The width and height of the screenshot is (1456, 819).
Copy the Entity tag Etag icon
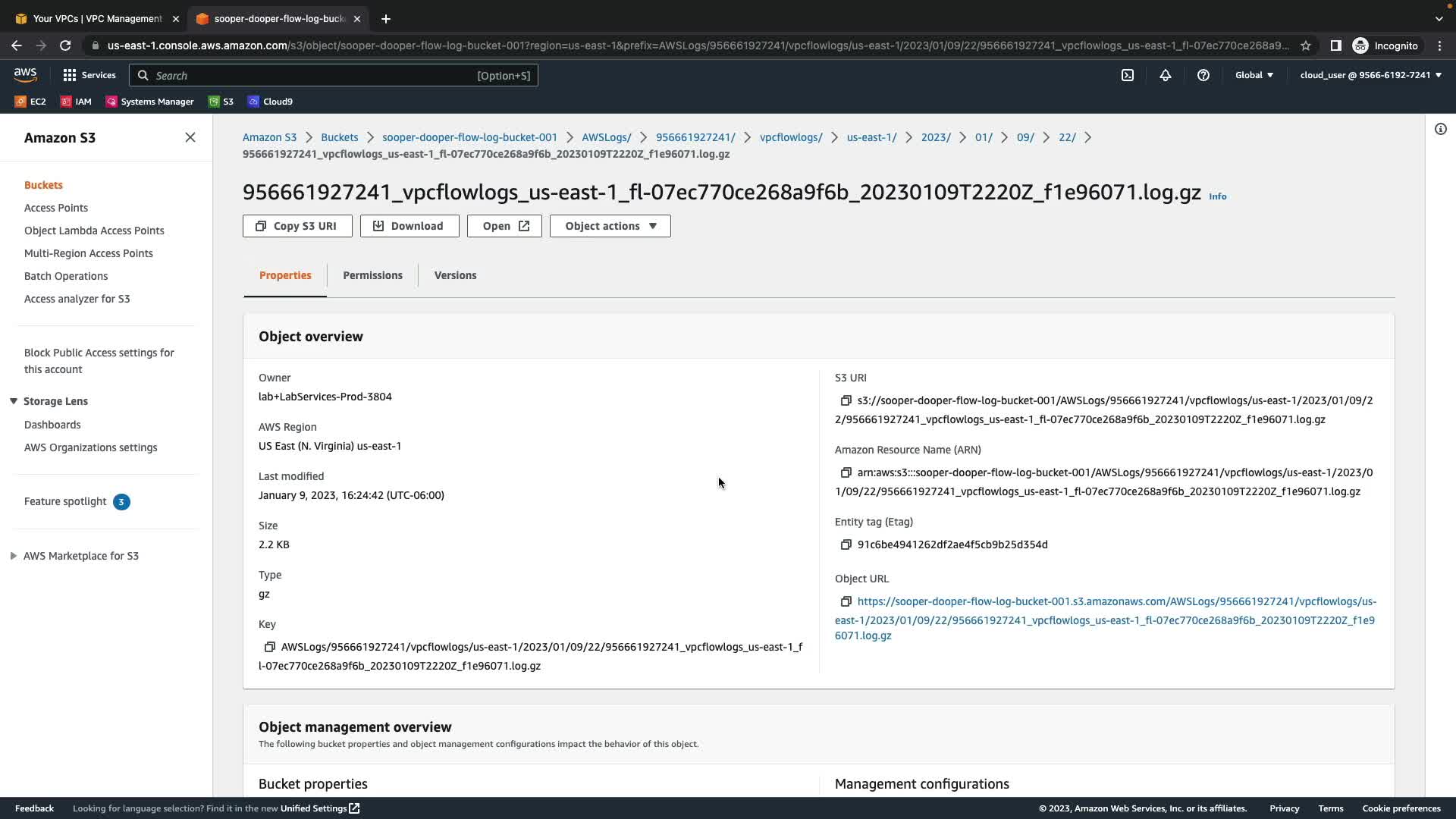[x=846, y=544]
